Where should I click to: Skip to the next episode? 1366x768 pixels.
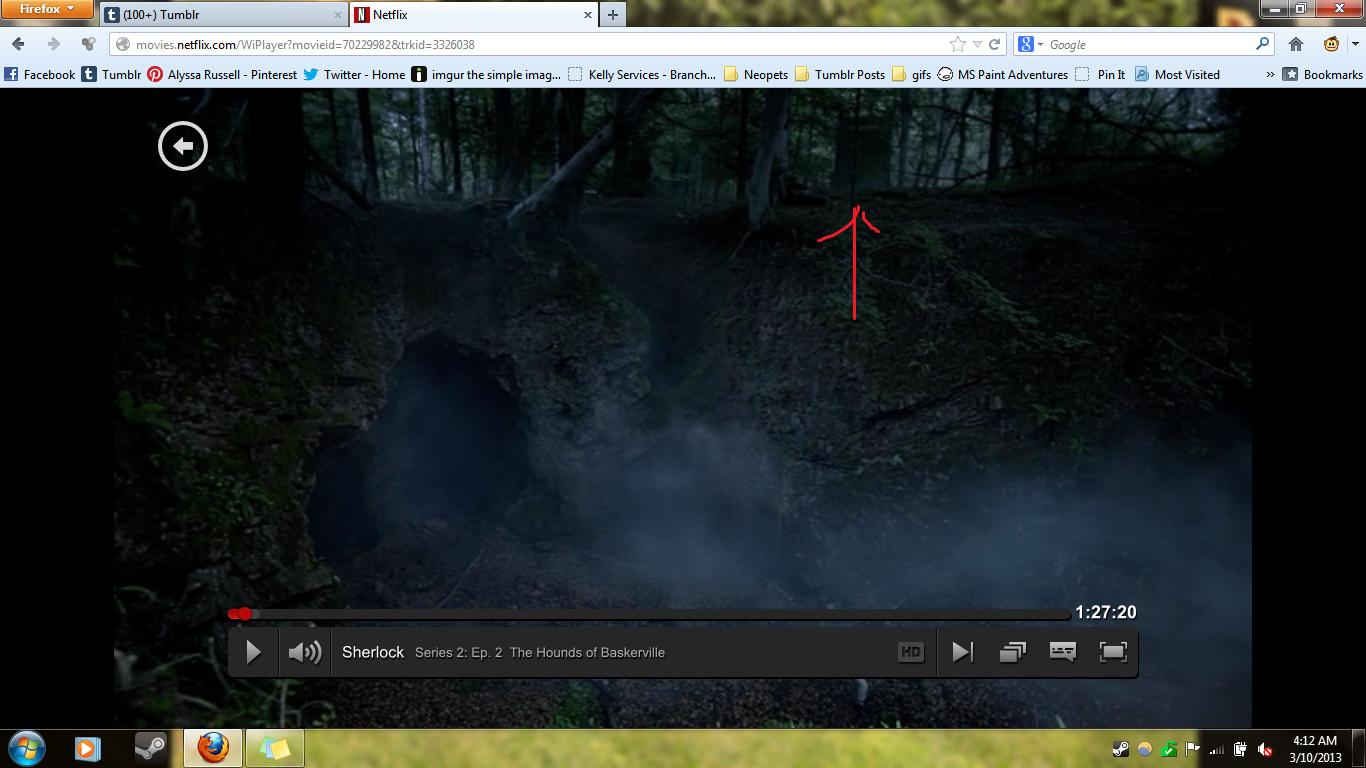[962, 652]
